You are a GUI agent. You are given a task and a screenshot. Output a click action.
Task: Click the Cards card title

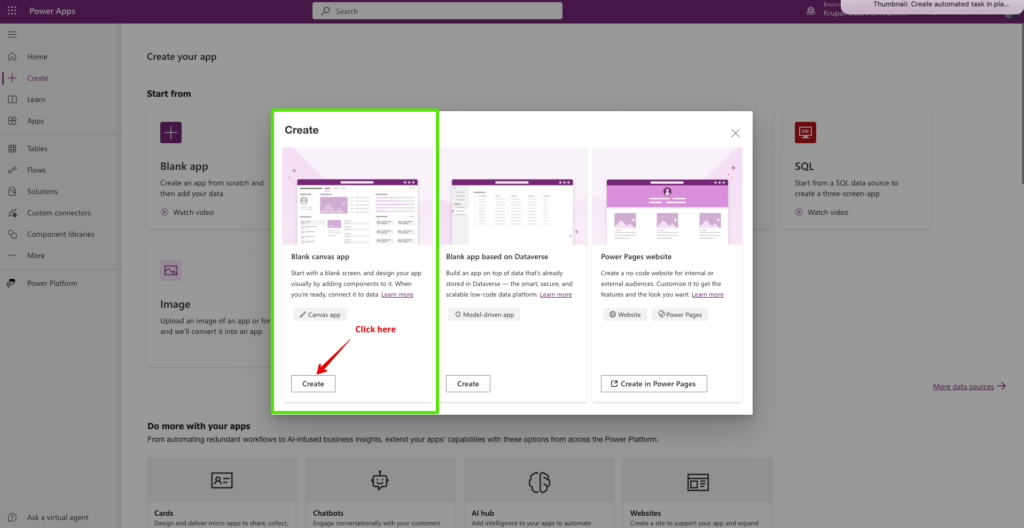(x=164, y=513)
